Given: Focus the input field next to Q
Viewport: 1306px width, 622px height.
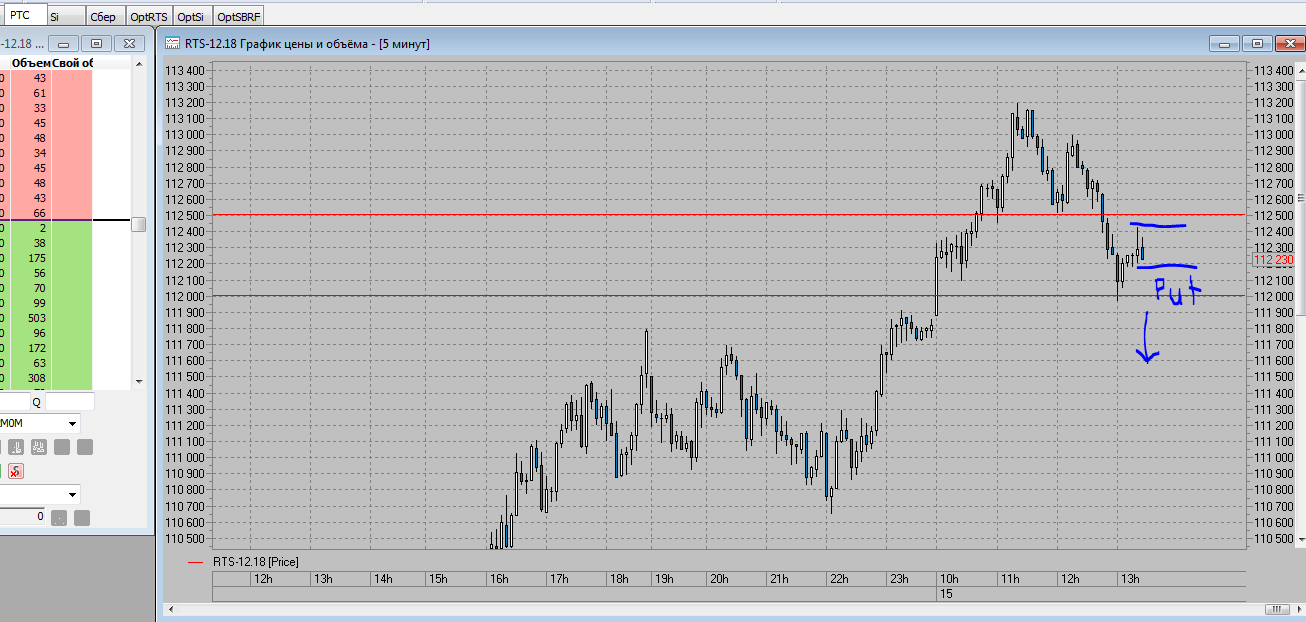Looking at the screenshot, I should pyautogui.click(x=70, y=402).
